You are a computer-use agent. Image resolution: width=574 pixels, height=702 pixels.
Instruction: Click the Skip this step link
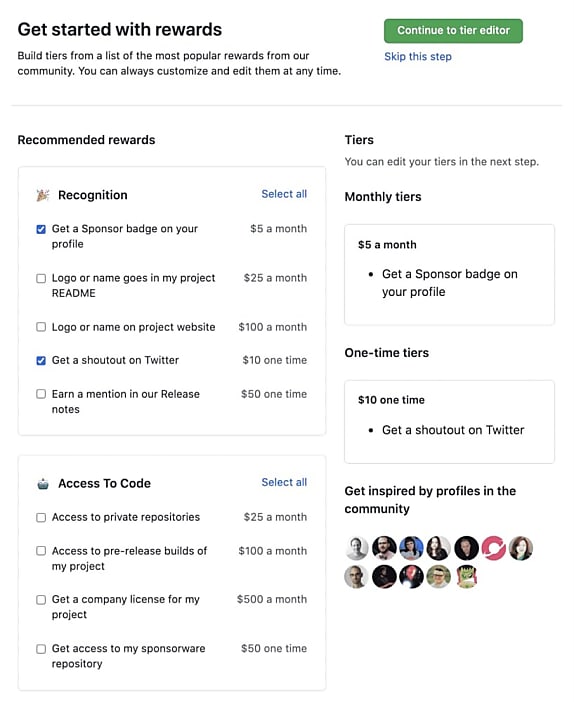[418, 57]
